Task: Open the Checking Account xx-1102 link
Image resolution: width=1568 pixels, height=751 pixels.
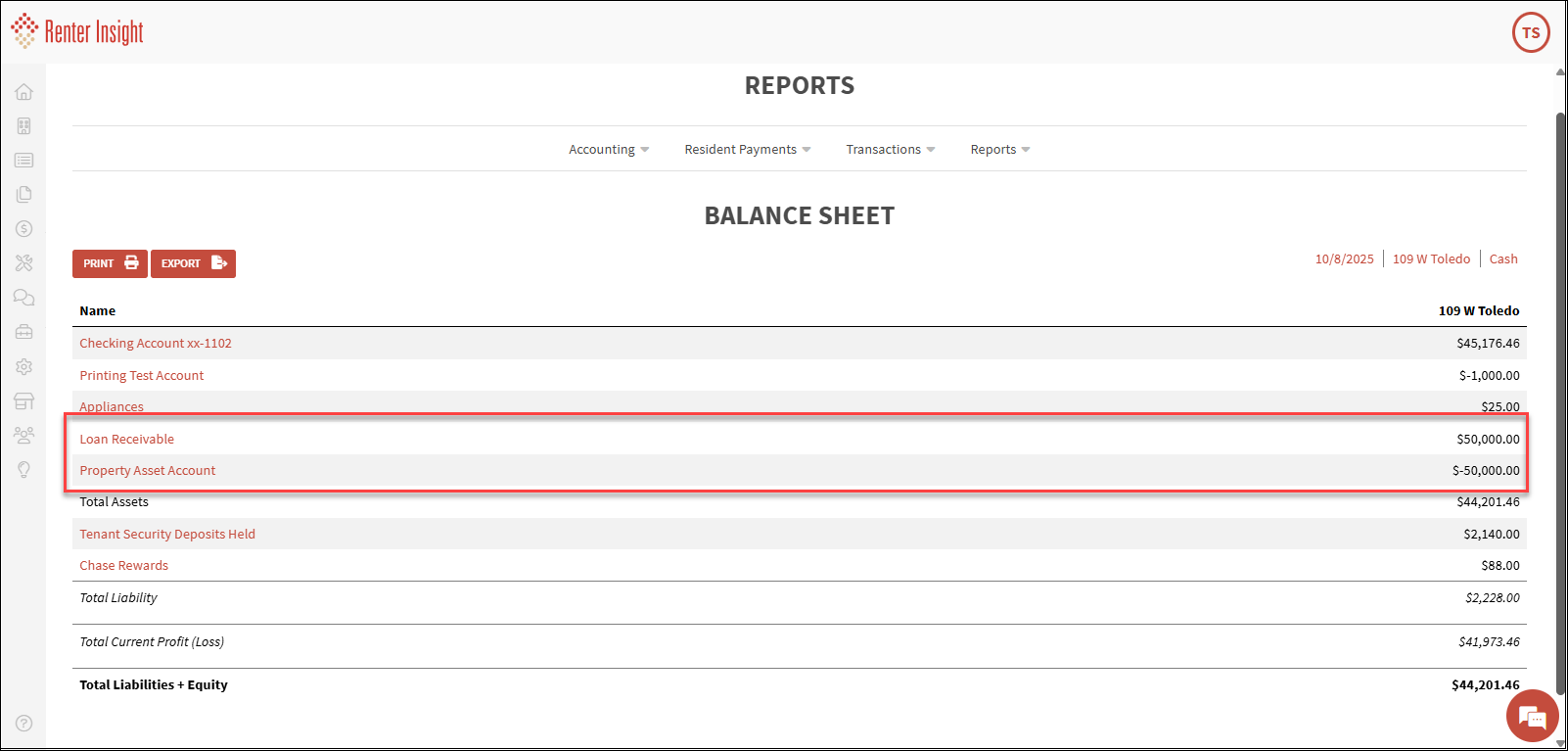Action: [x=156, y=344]
